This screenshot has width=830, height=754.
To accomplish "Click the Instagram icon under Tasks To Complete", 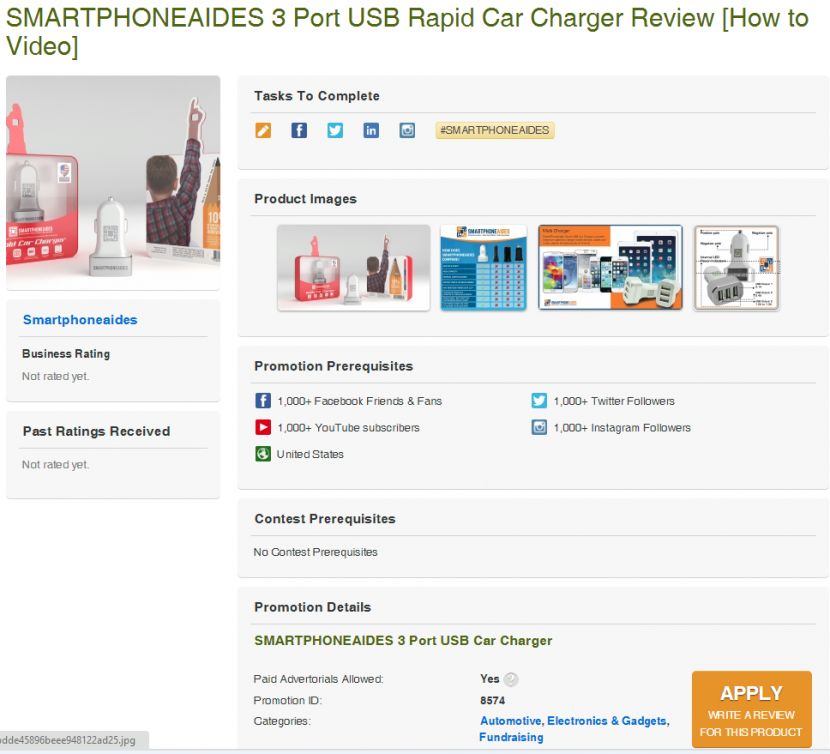I will (407, 130).
